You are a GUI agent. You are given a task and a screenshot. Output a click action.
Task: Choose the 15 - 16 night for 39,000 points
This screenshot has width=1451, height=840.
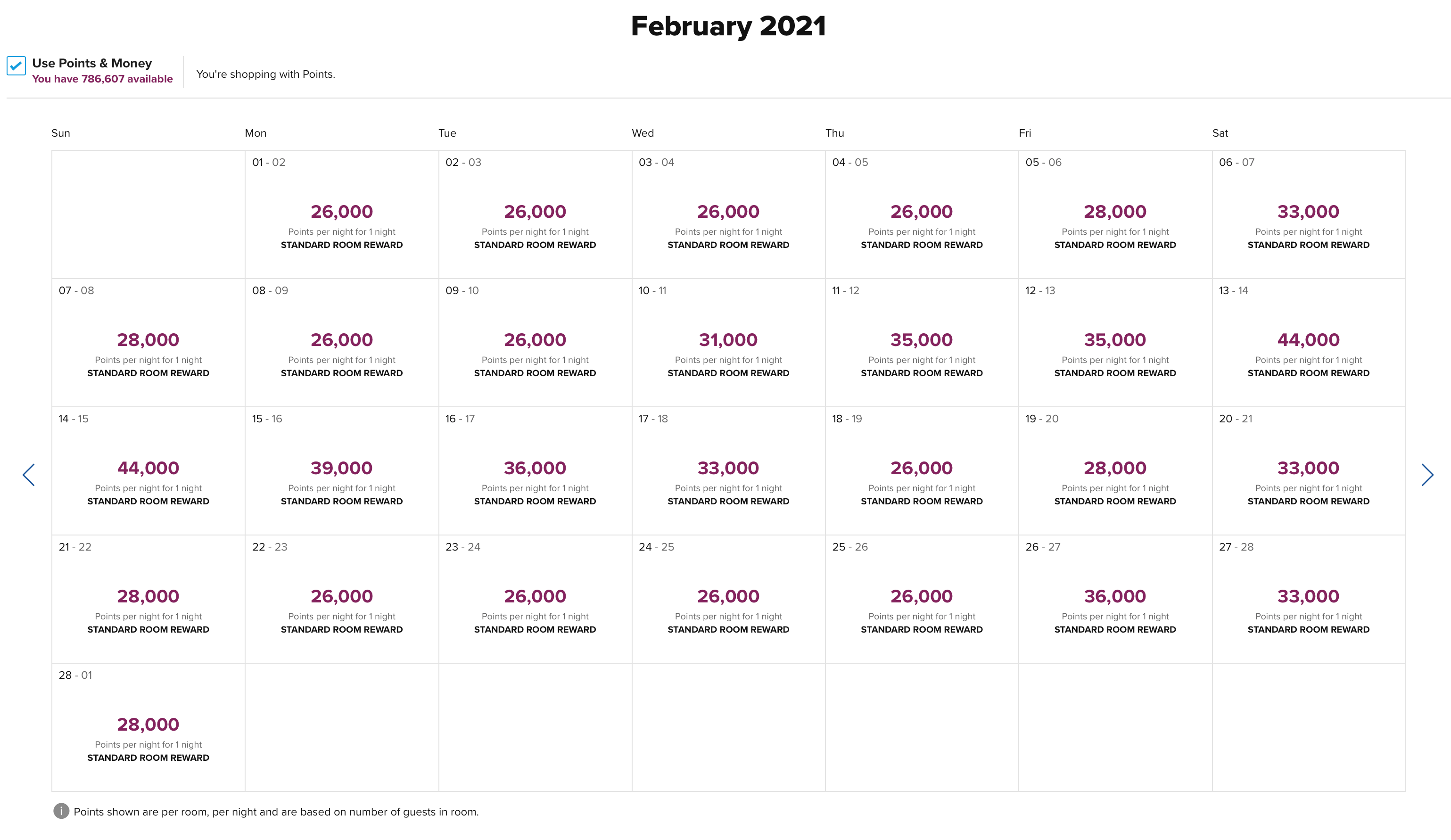click(x=341, y=471)
